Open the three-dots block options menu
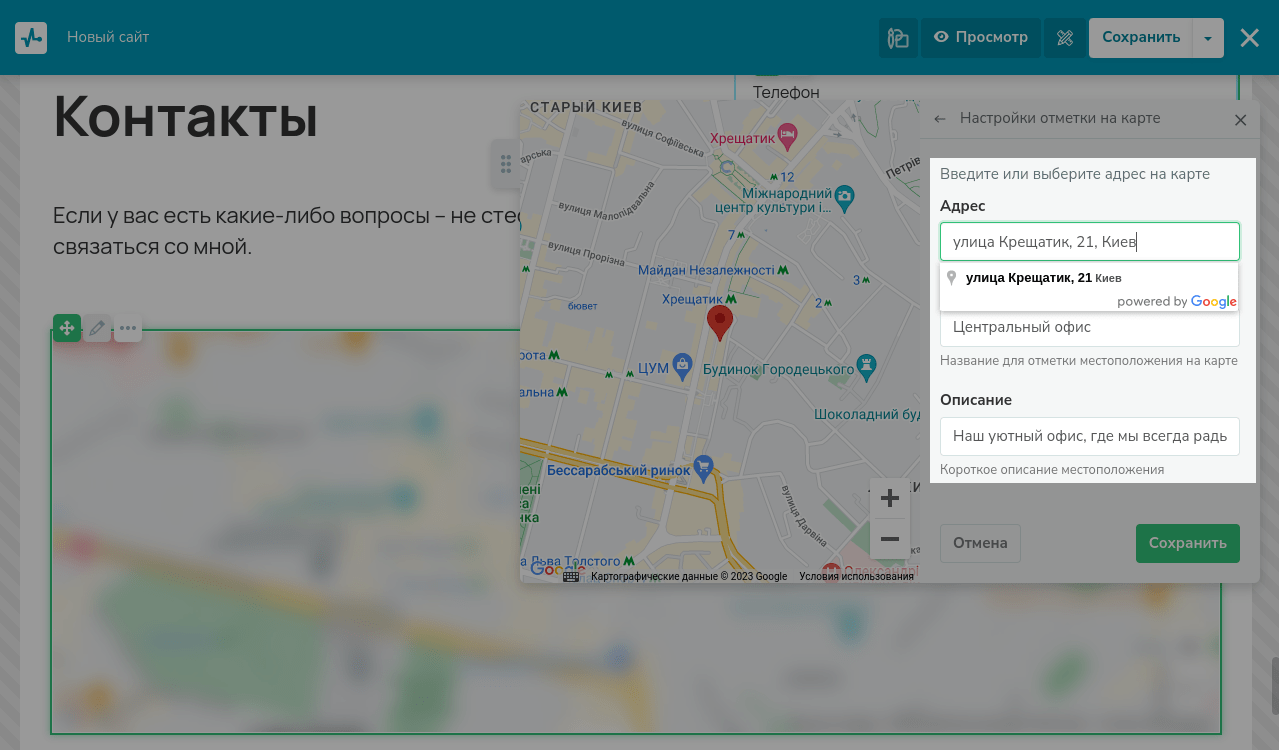Screen dimensions: 1279x750 coord(128,328)
